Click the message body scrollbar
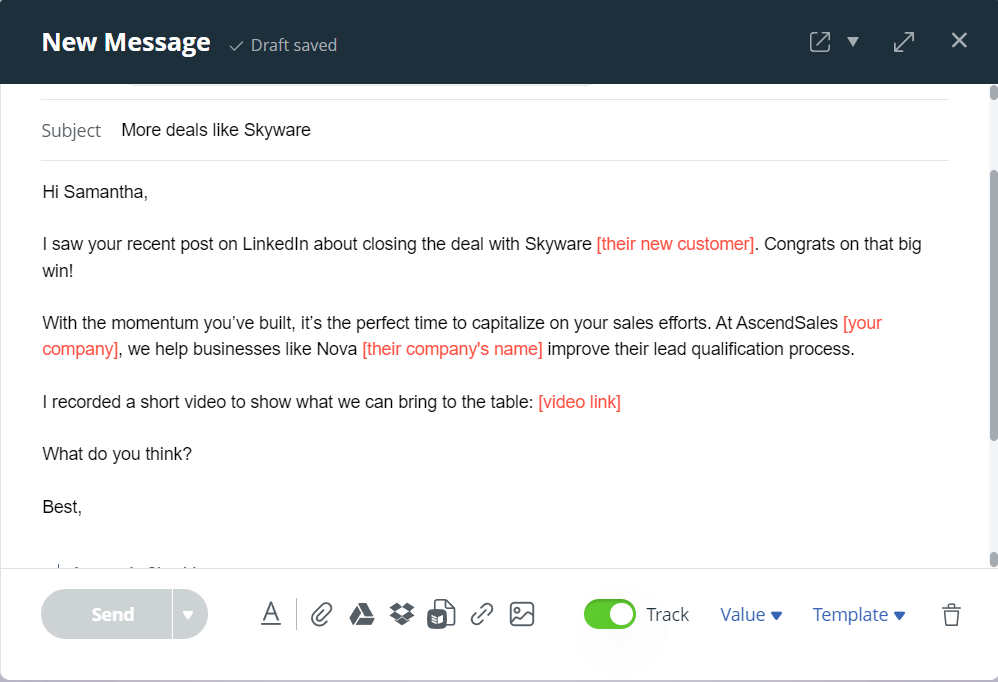Image resolution: width=998 pixels, height=682 pixels. click(993, 305)
